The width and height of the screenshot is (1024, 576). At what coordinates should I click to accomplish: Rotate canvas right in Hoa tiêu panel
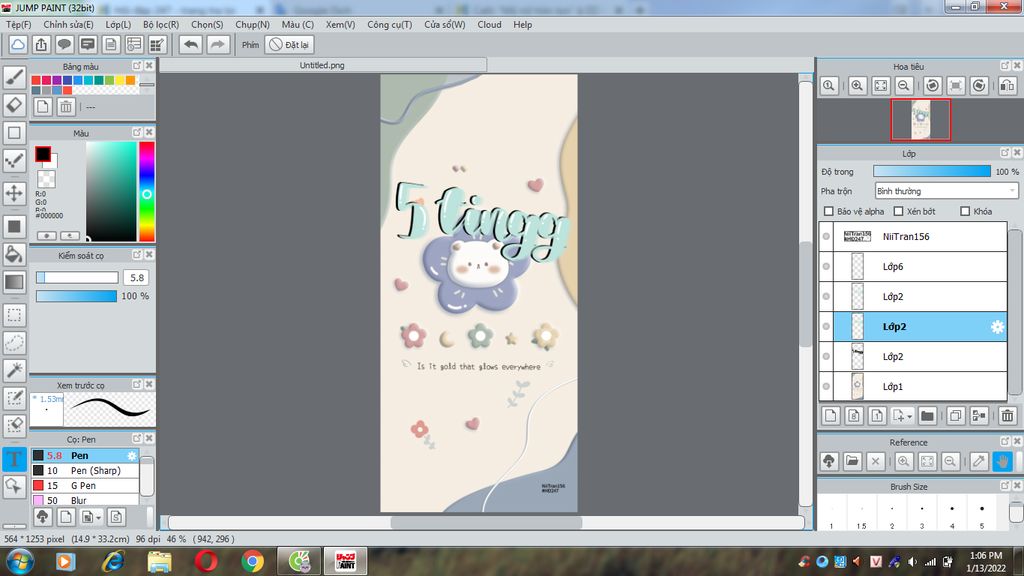click(979, 86)
